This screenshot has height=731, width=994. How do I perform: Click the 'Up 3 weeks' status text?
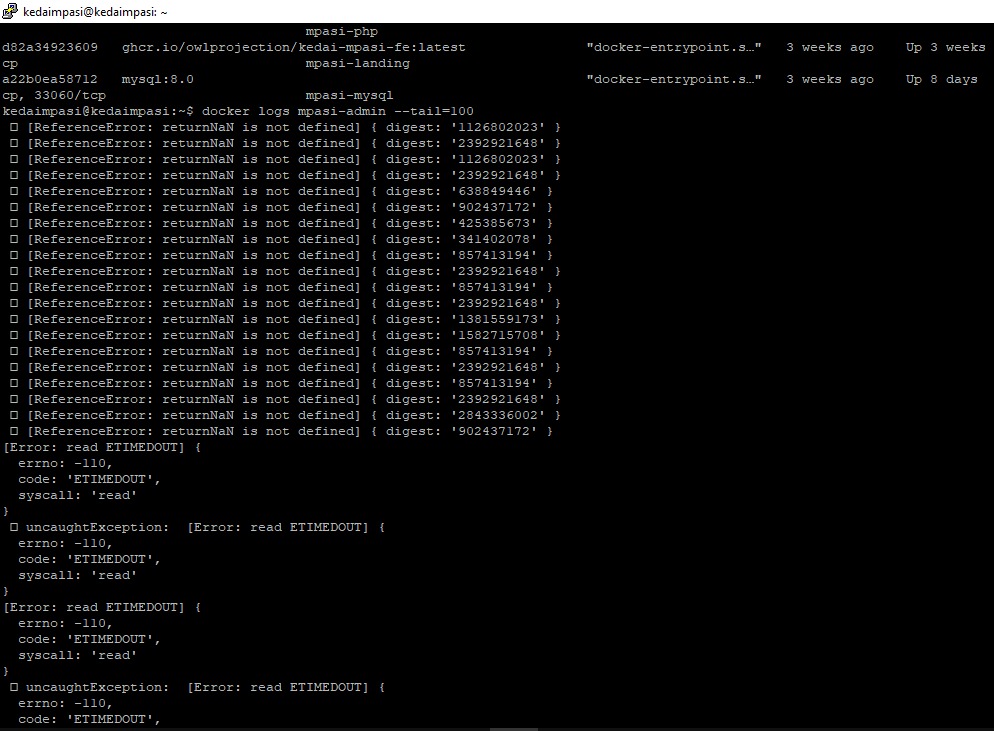coord(945,47)
